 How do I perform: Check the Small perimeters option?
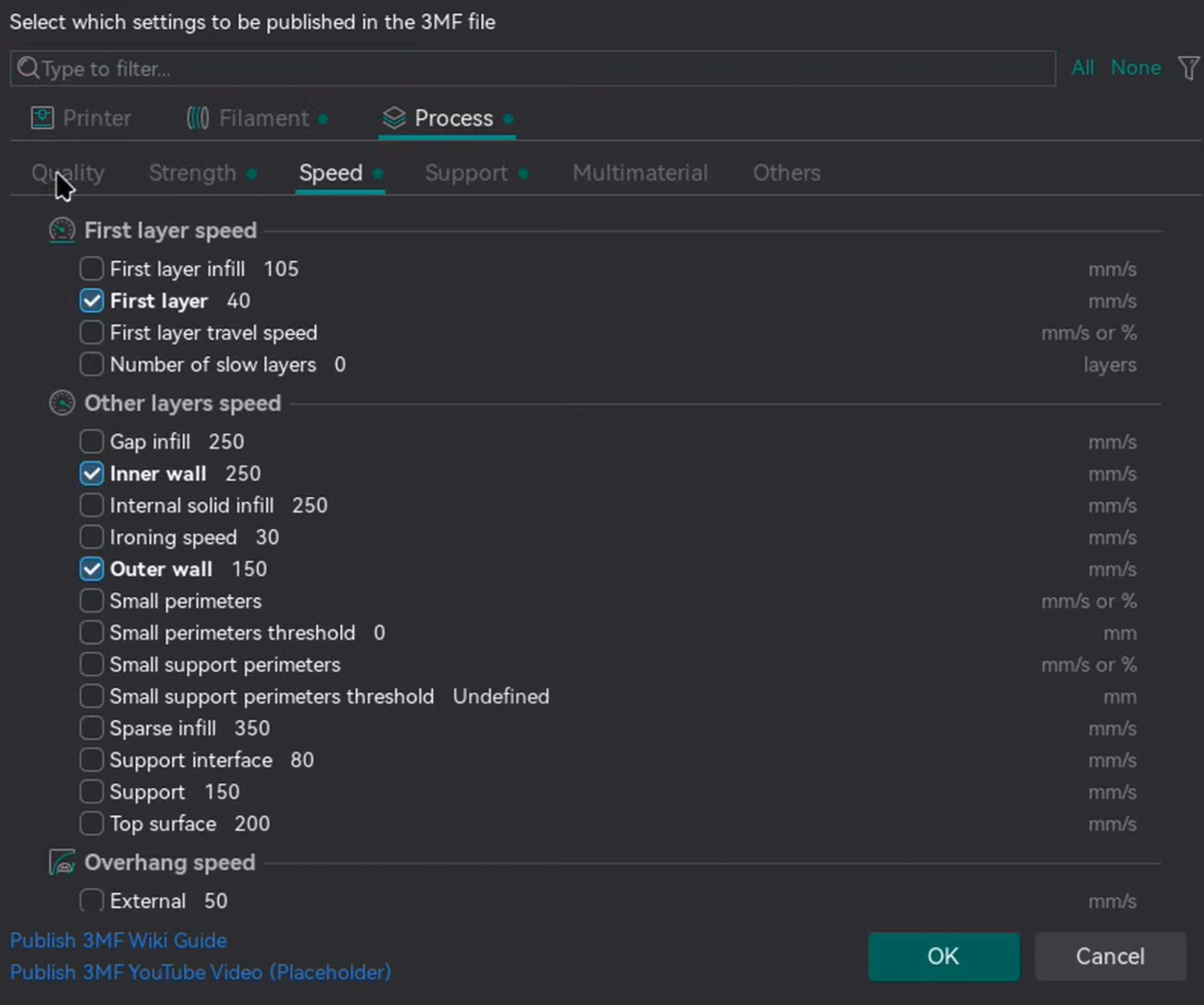click(x=91, y=601)
